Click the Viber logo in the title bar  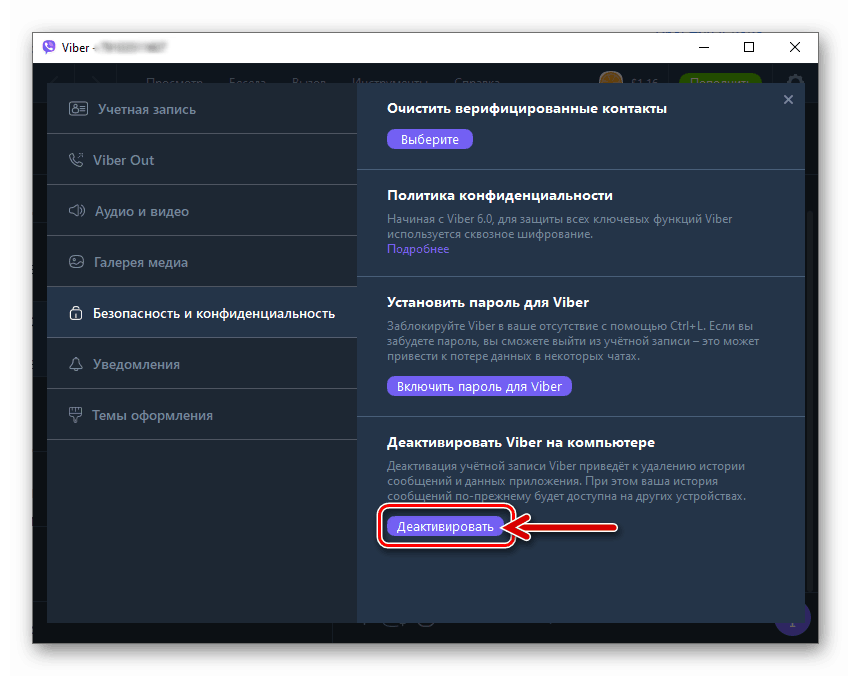pyautogui.click(x=48, y=47)
